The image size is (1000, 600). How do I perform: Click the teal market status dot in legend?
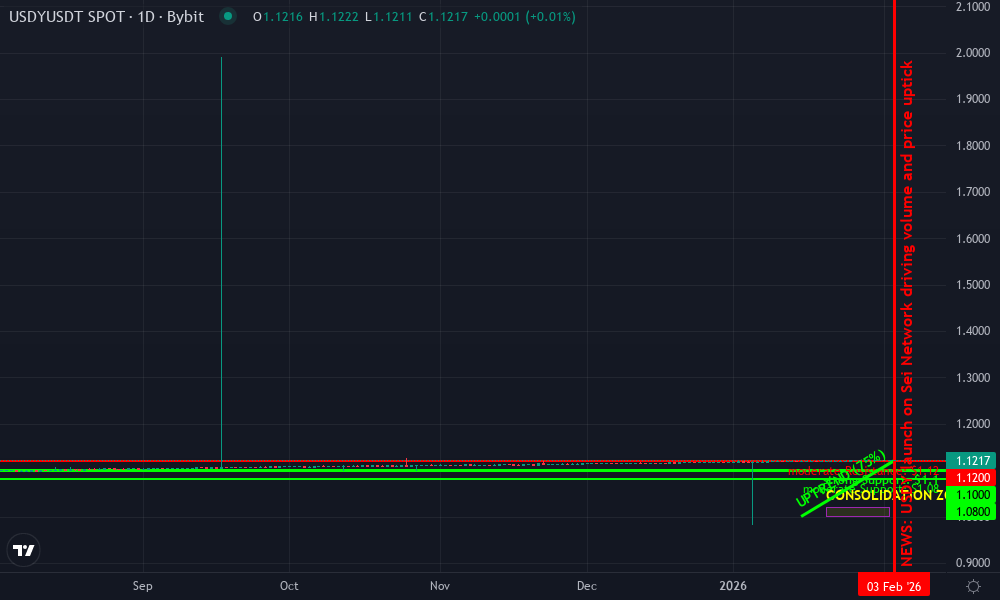[x=229, y=17]
